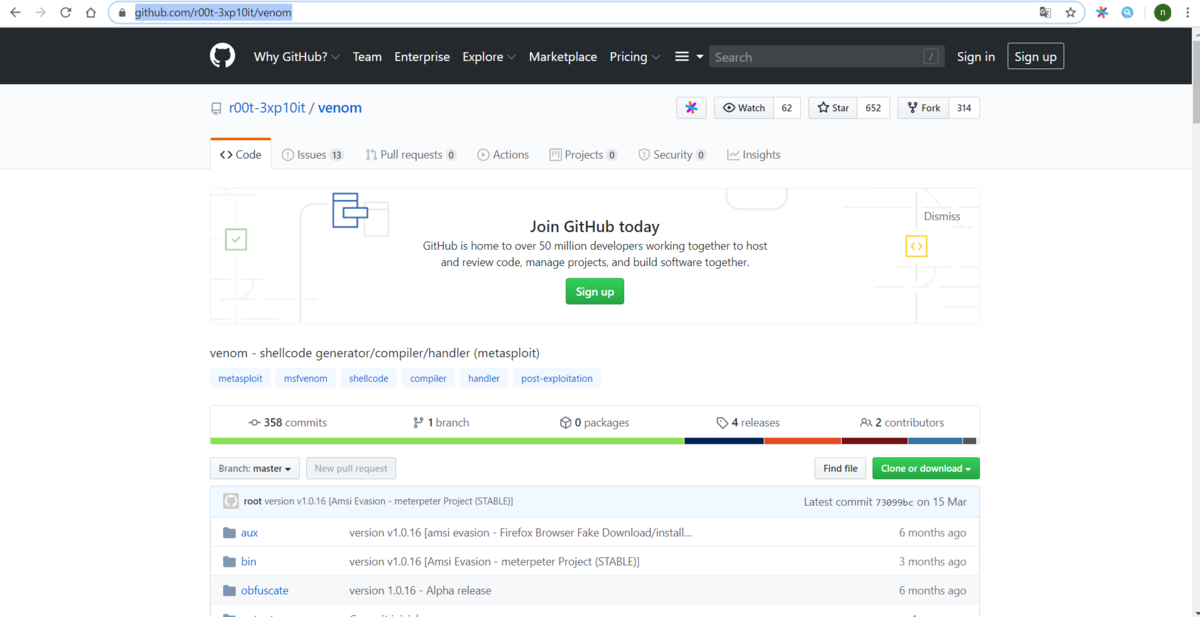Switch to the Projects tab
Screen dimensions: 1200x617
[583, 155]
